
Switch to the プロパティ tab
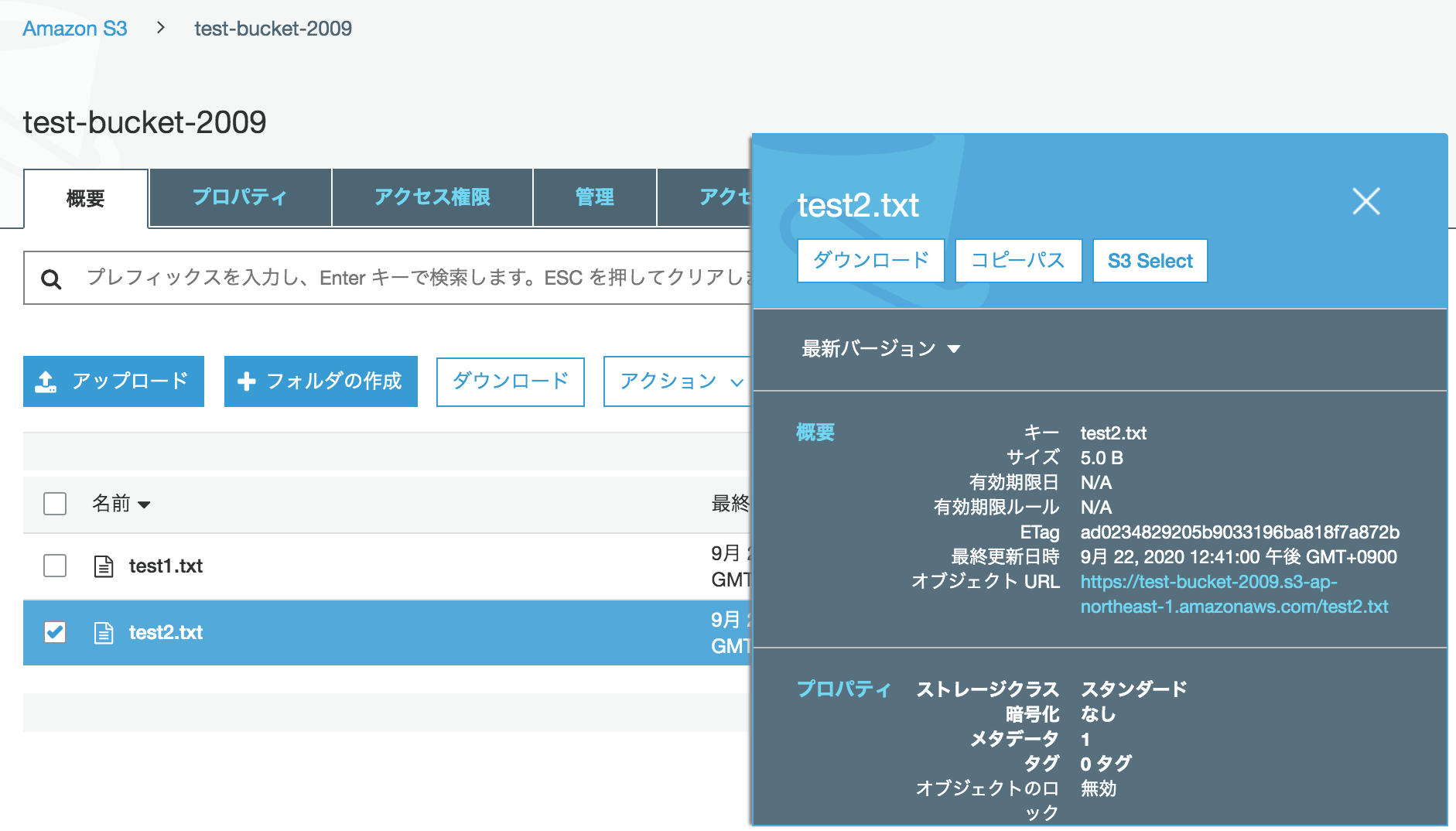[x=240, y=197]
